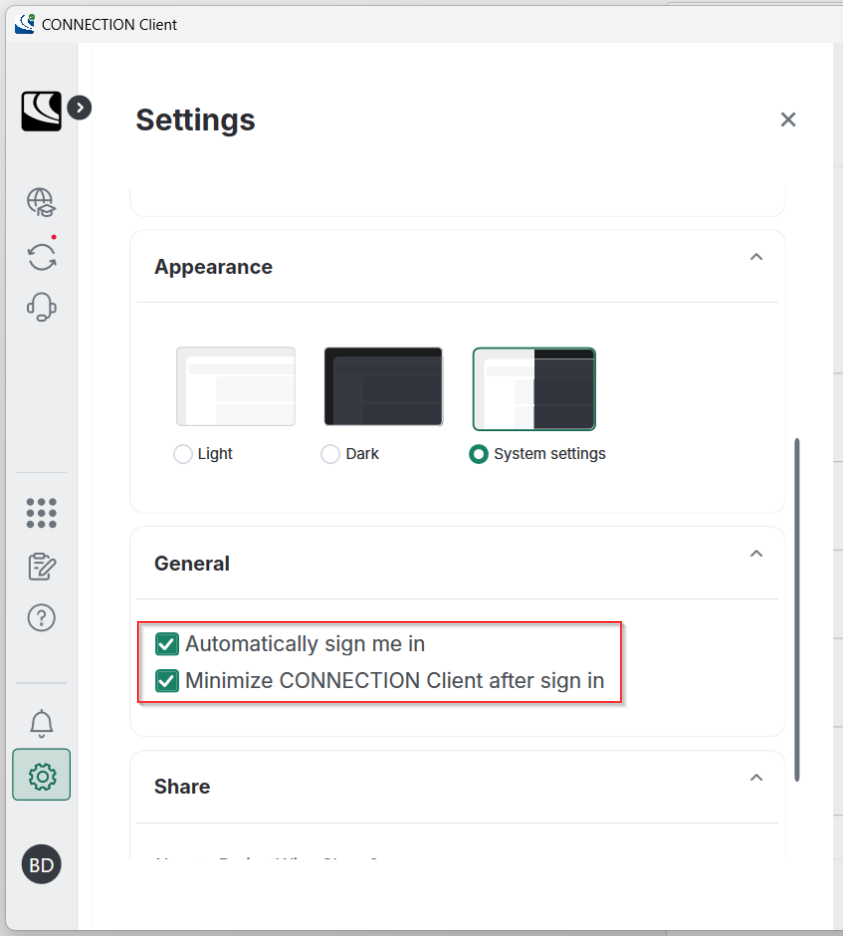Open the headset support icon
The height and width of the screenshot is (936, 843).
click(42, 307)
